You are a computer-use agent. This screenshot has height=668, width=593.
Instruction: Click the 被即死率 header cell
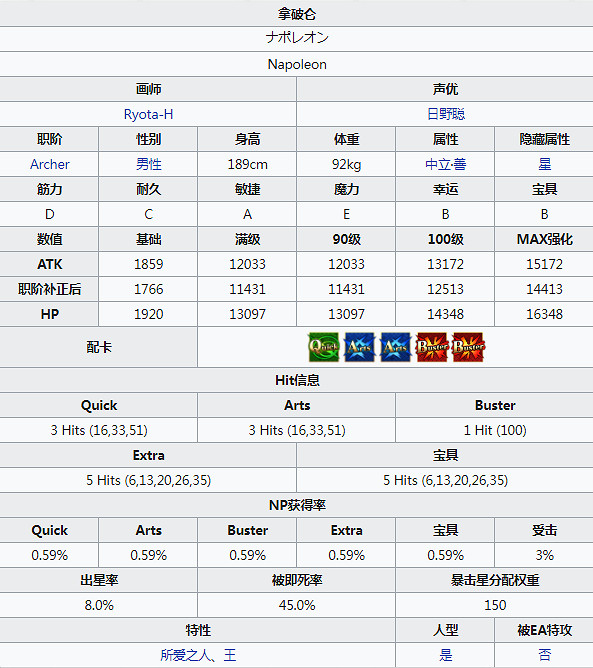point(296,580)
